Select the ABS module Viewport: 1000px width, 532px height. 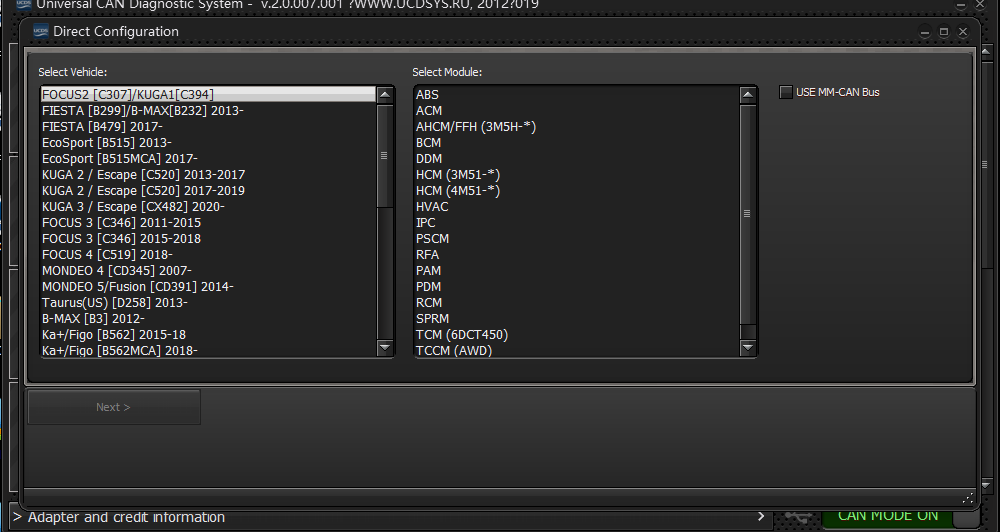[577, 94]
